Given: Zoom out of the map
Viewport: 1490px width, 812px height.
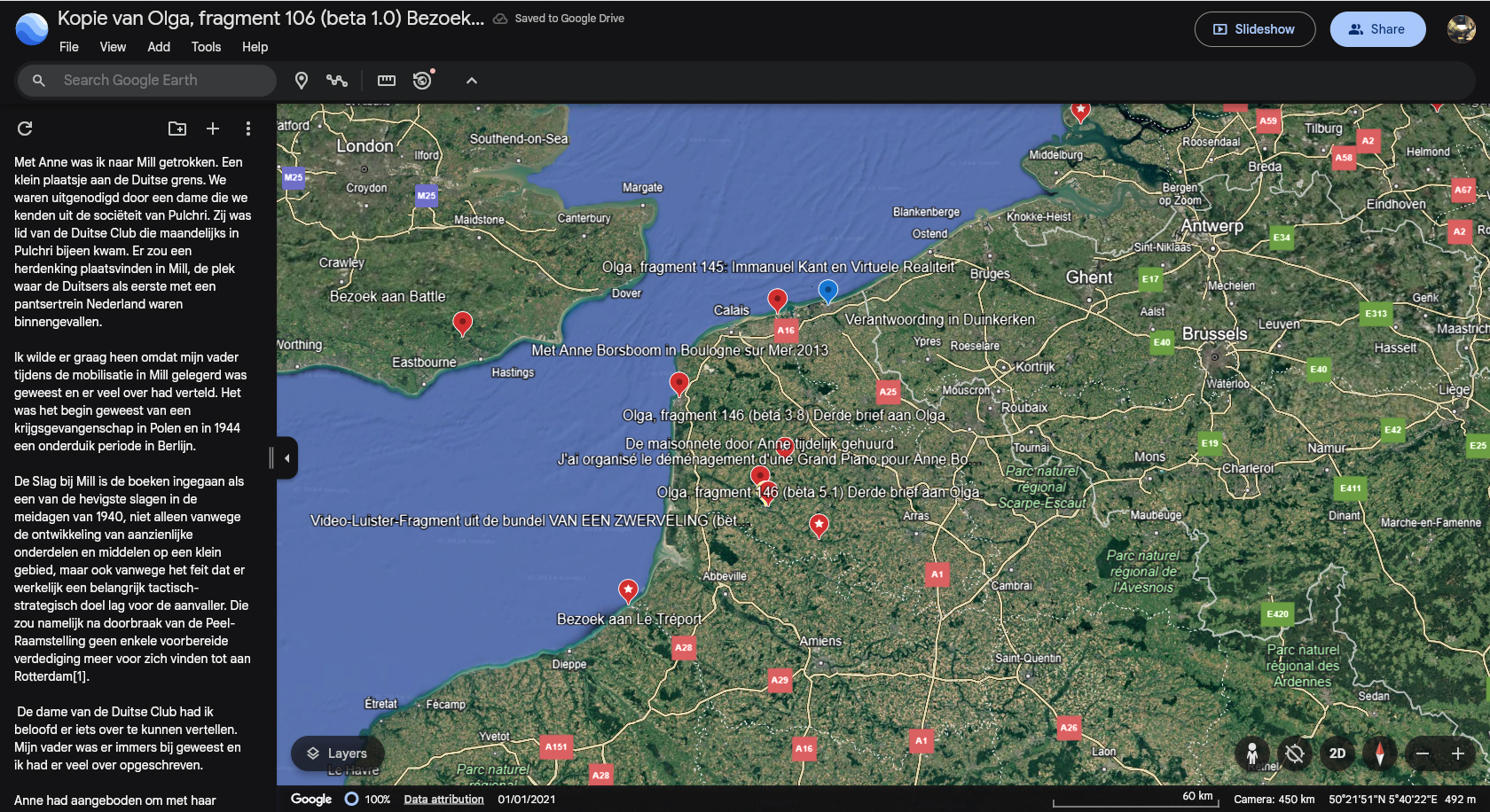Looking at the screenshot, I should point(1423,753).
